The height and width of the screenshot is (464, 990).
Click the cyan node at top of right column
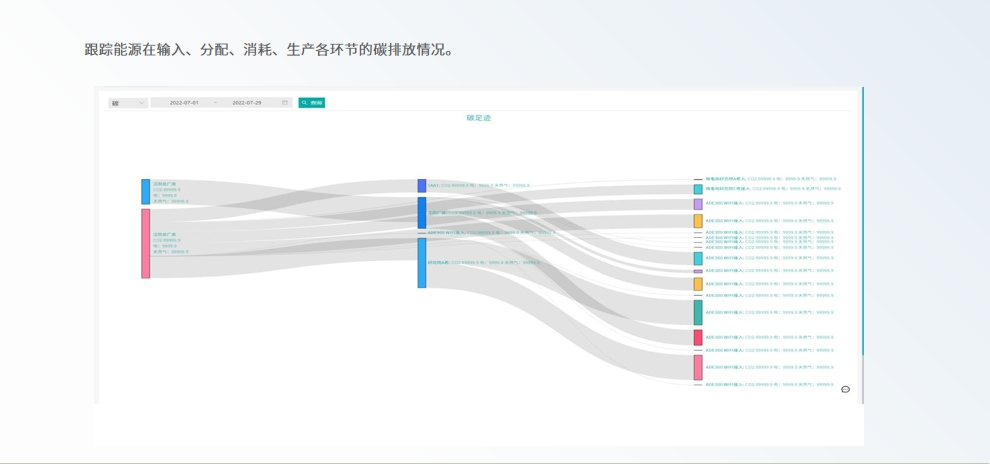(x=698, y=189)
